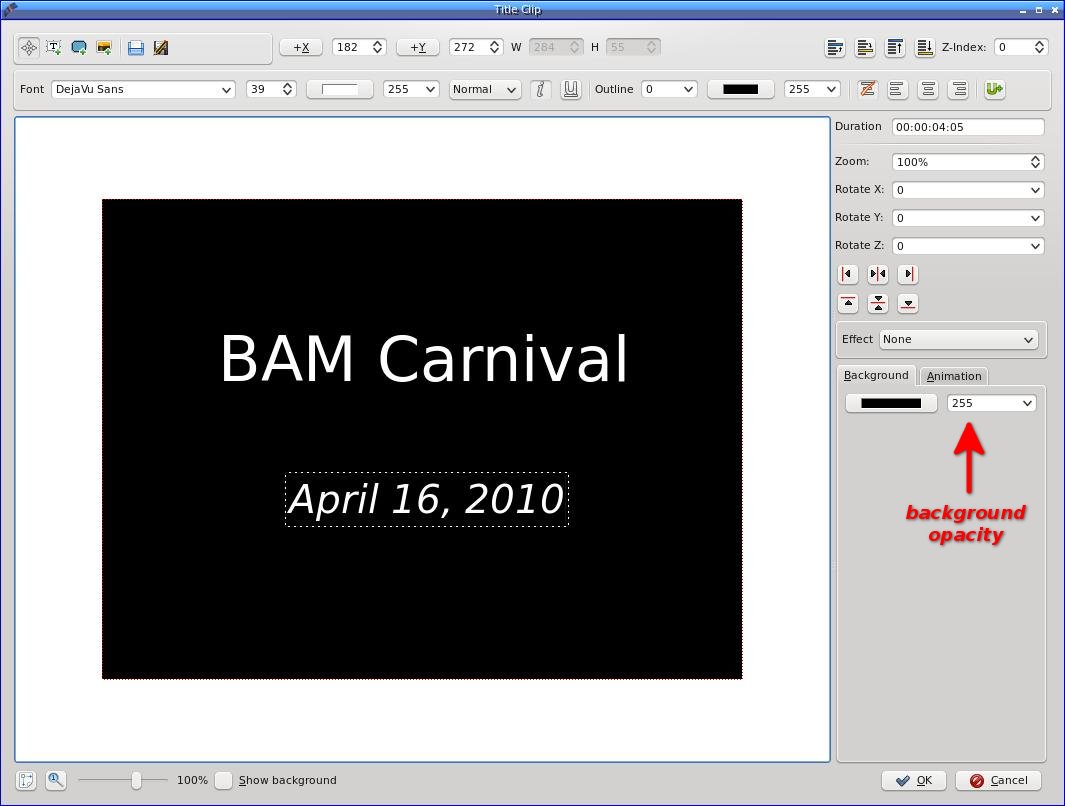
Task: Disable text alignment icon
Action: click(x=867, y=89)
